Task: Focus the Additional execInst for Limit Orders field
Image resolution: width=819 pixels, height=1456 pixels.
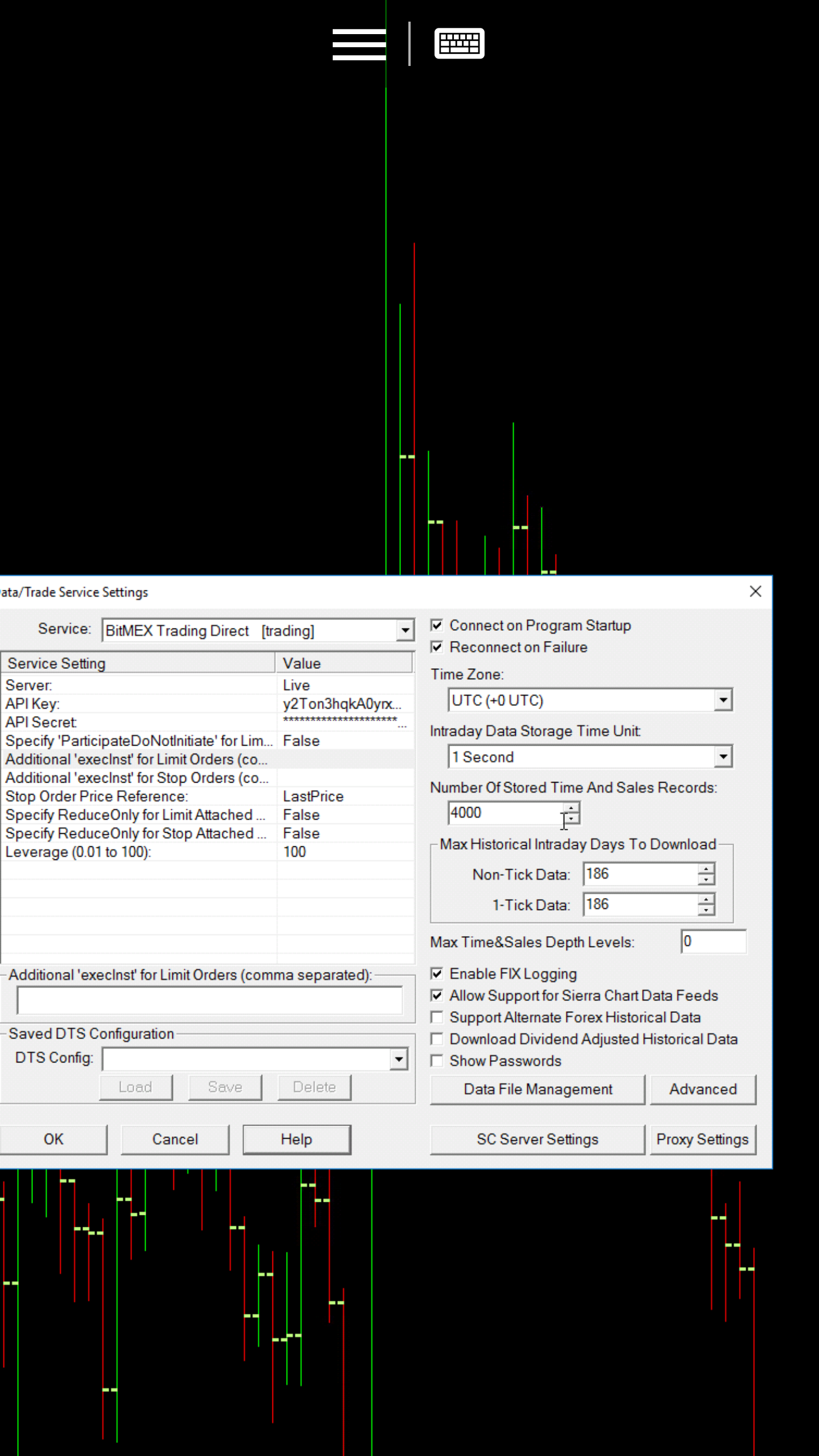Action: coord(209,1000)
